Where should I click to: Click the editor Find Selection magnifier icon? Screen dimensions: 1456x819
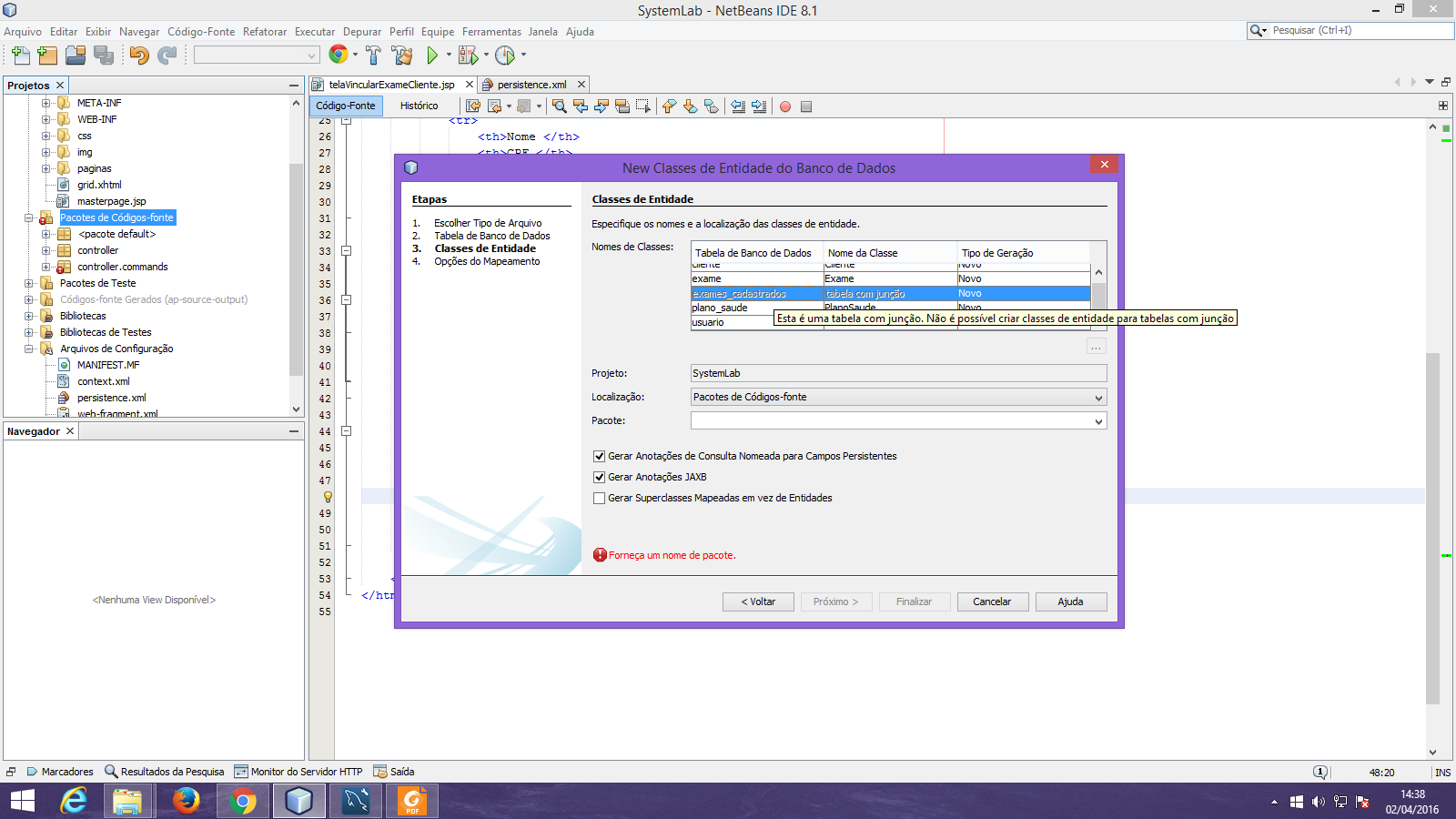pos(560,106)
